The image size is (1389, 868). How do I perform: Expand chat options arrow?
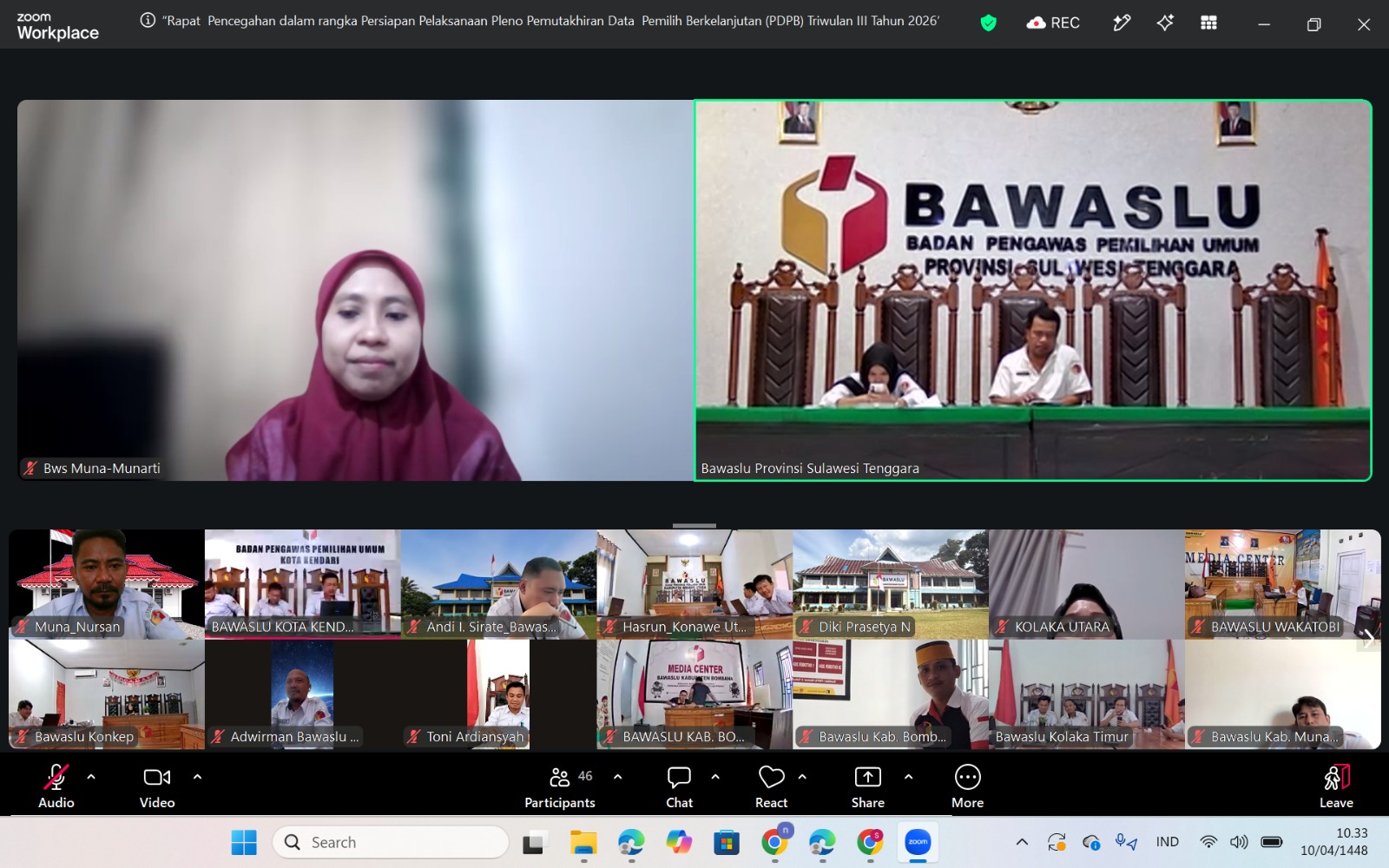715,777
